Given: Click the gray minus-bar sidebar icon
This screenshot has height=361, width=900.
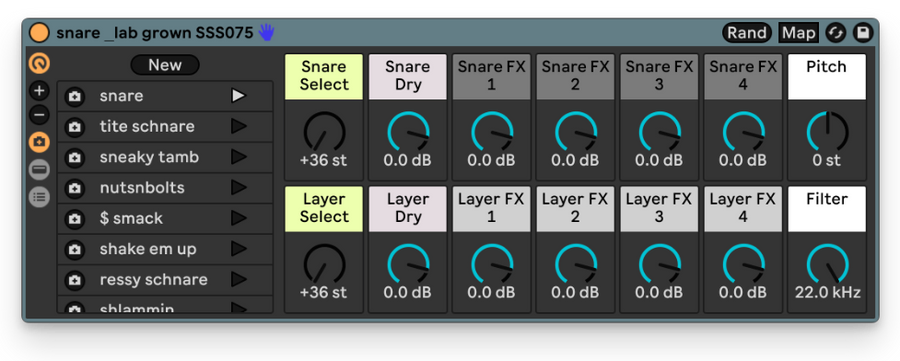Looking at the screenshot, I should 40,170.
